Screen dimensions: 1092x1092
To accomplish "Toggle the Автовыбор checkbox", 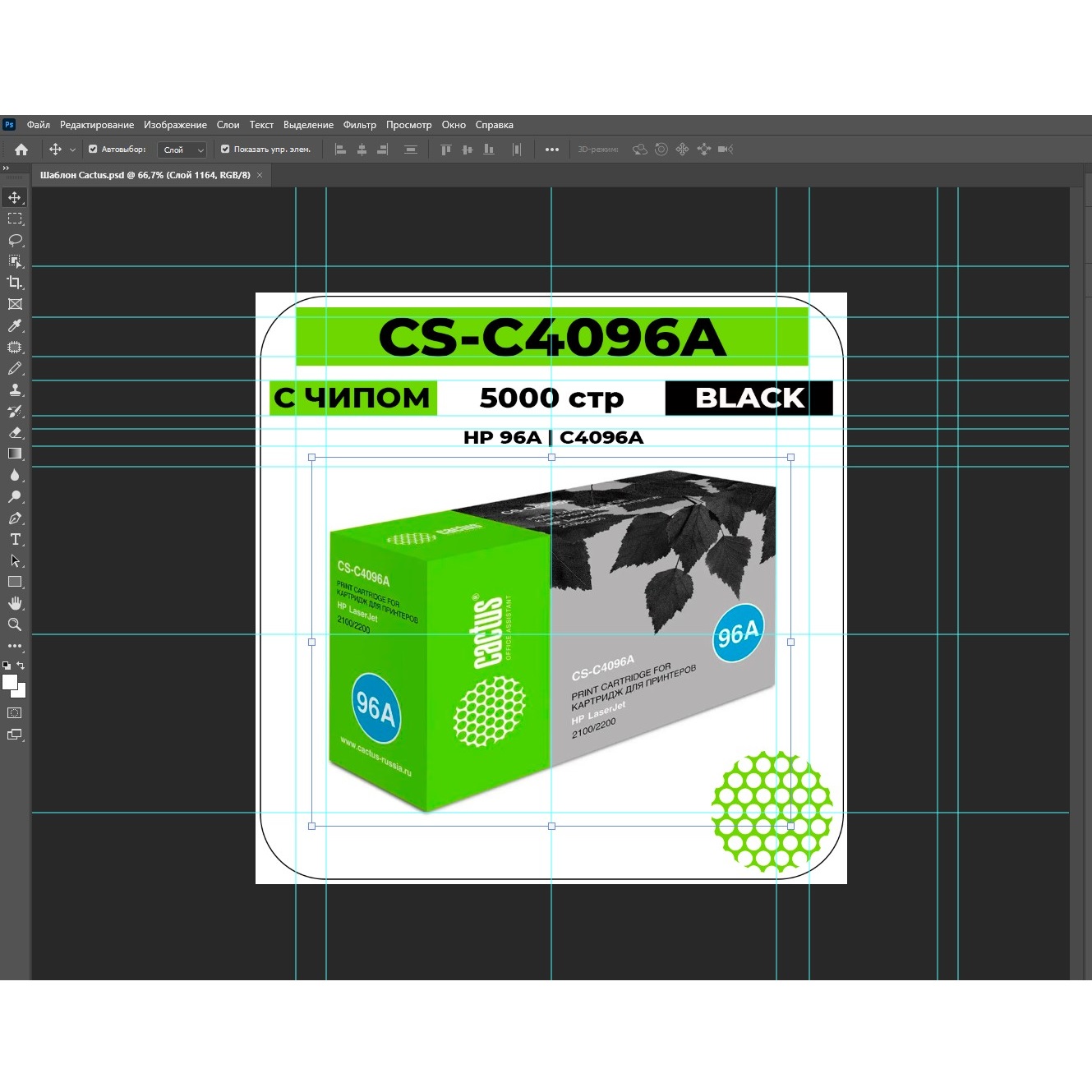I will click(93, 150).
